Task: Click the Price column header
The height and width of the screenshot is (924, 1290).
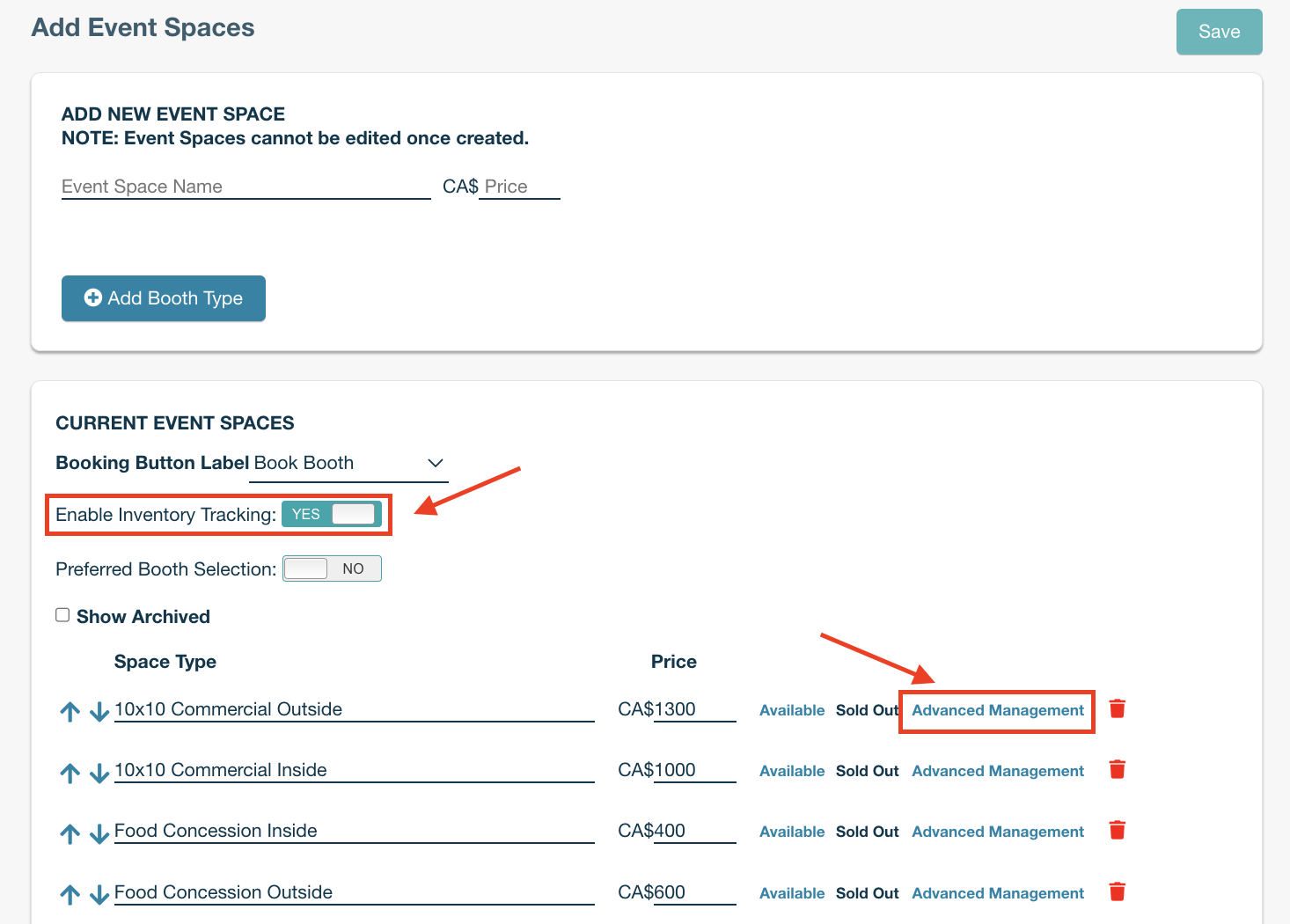Action: (x=674, y=662)
